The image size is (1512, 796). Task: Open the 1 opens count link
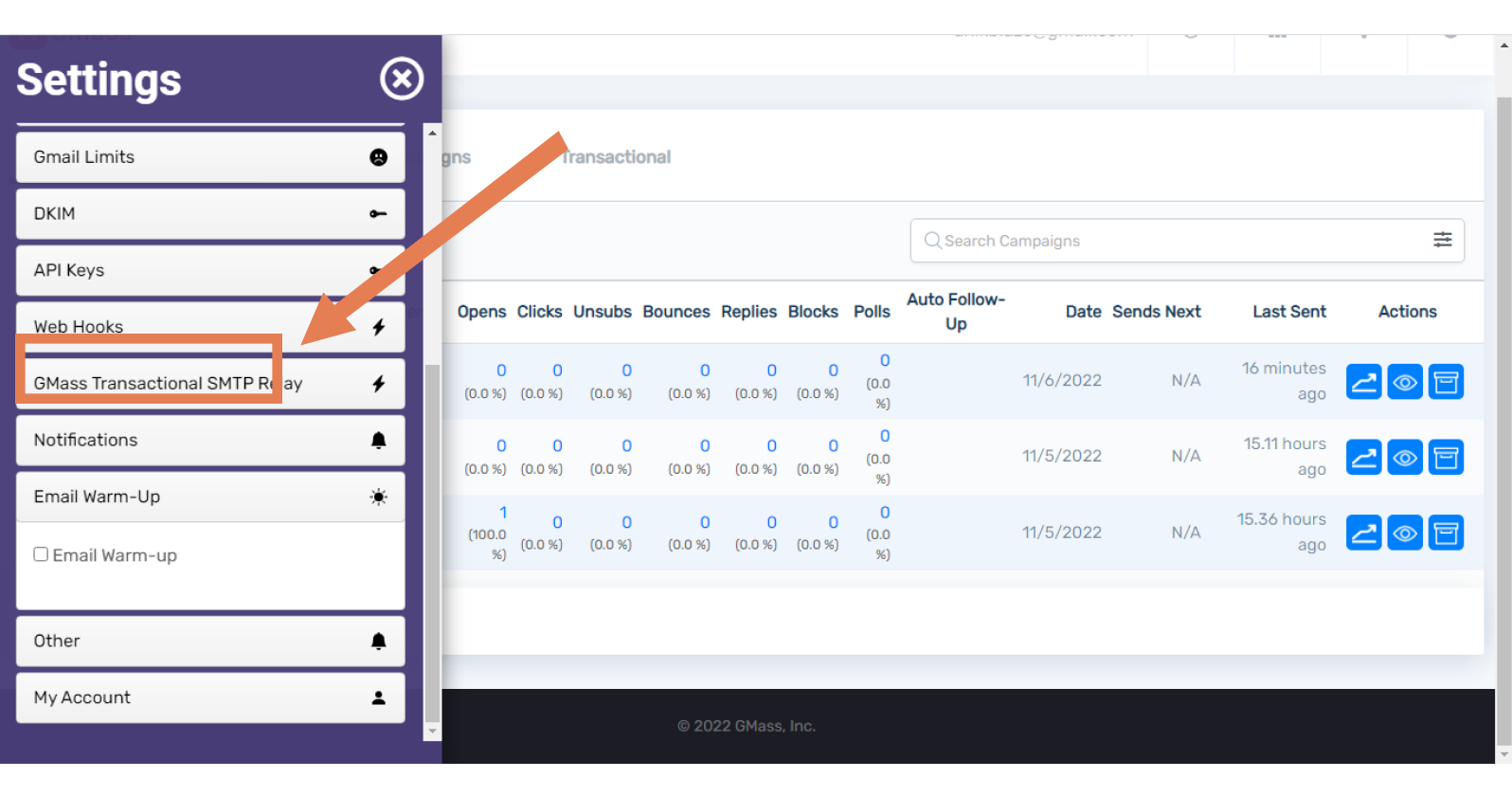point(503,513)
